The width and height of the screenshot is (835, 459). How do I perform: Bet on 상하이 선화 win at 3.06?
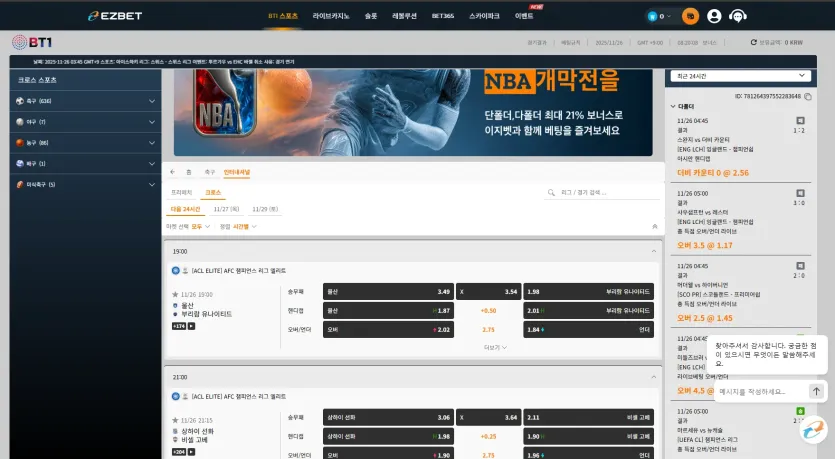(x=388, y=417)
